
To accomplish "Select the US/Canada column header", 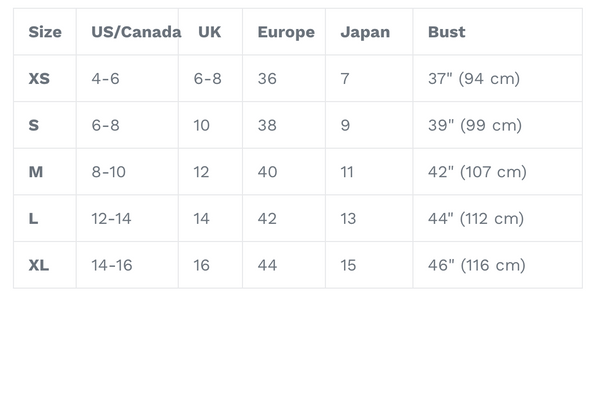I will tap(136, 32).
